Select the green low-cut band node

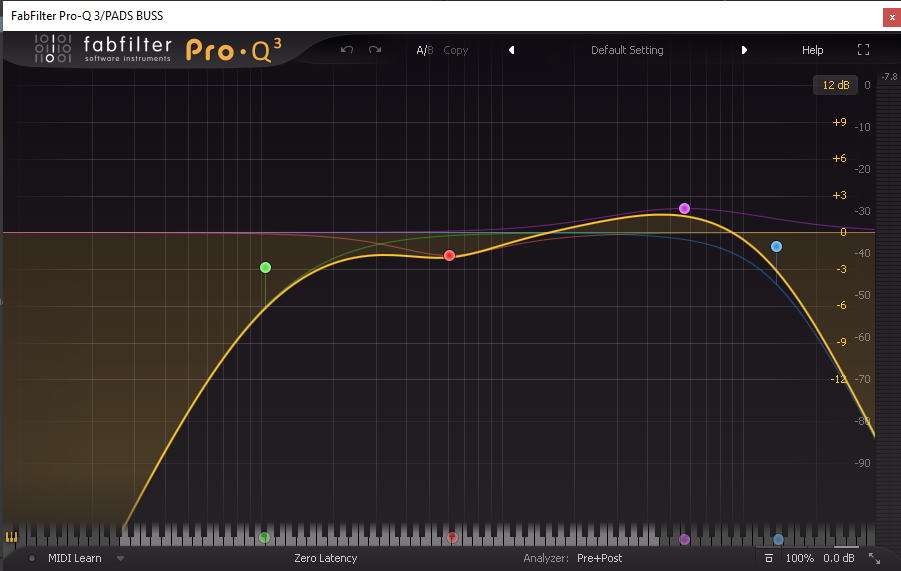[x=265, y=267]
